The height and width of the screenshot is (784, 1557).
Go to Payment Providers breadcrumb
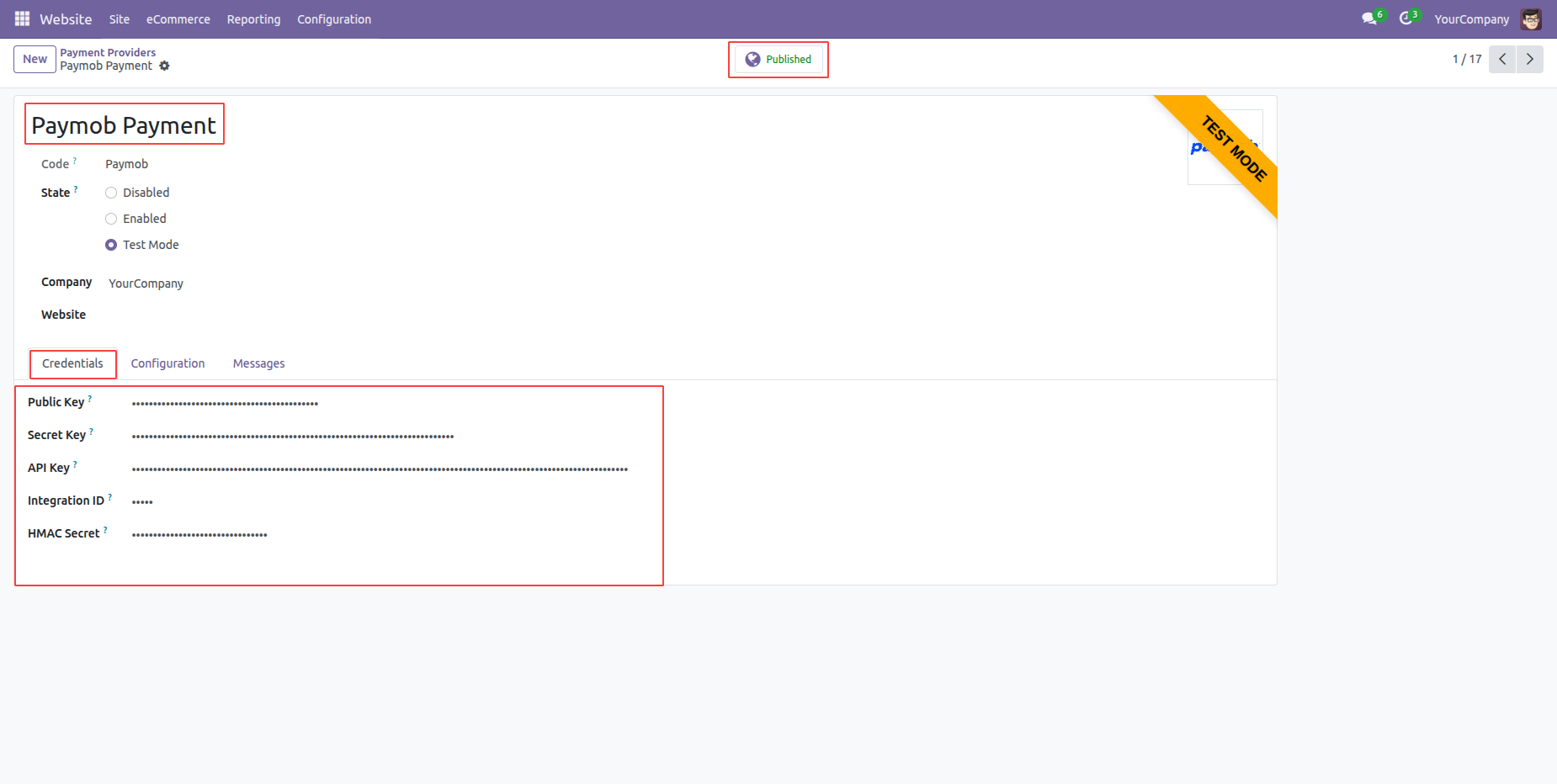pyautogui.click(x=108, y=52)
